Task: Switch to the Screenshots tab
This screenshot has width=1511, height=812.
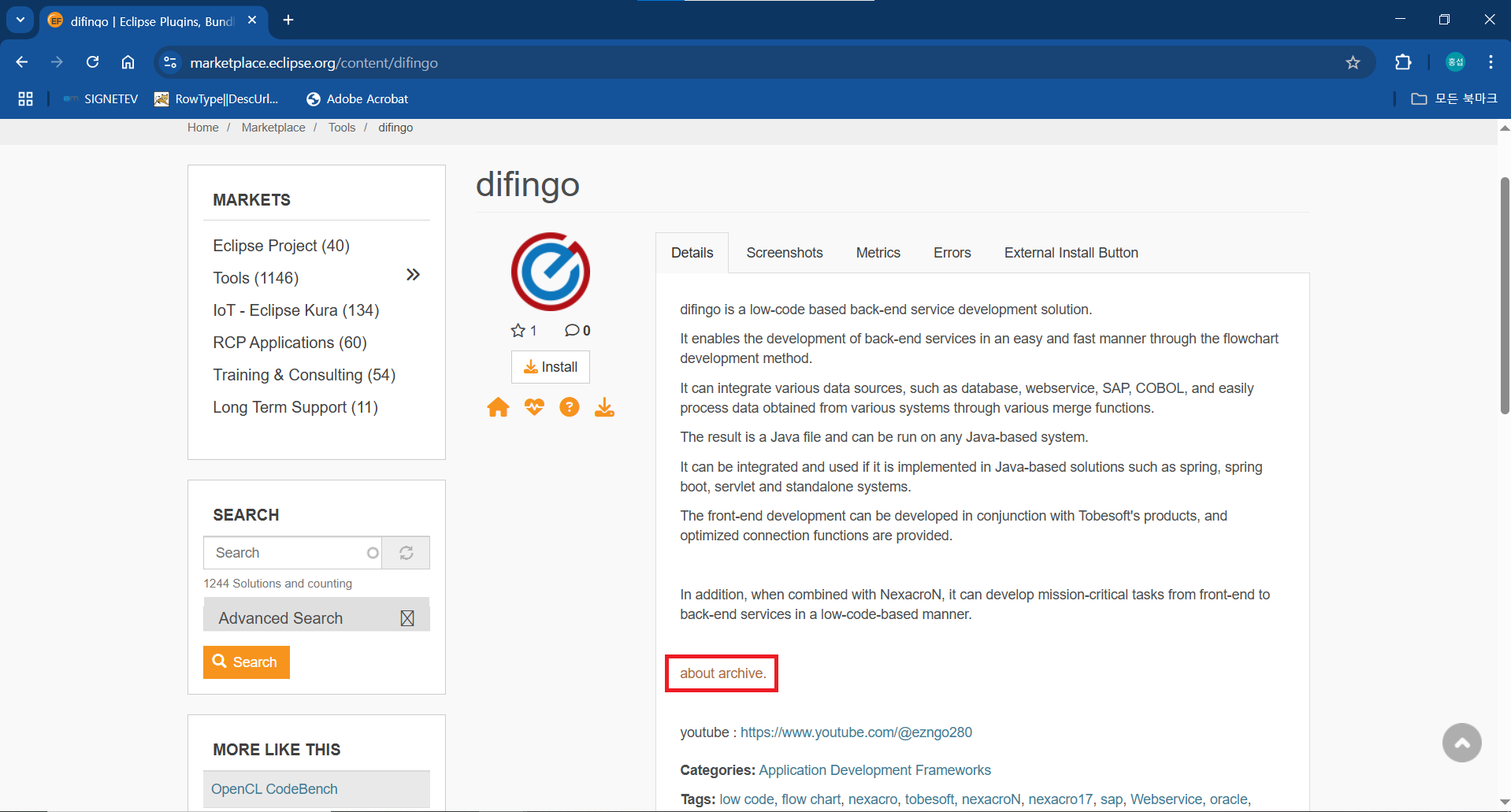Action: tap(784, 253)
